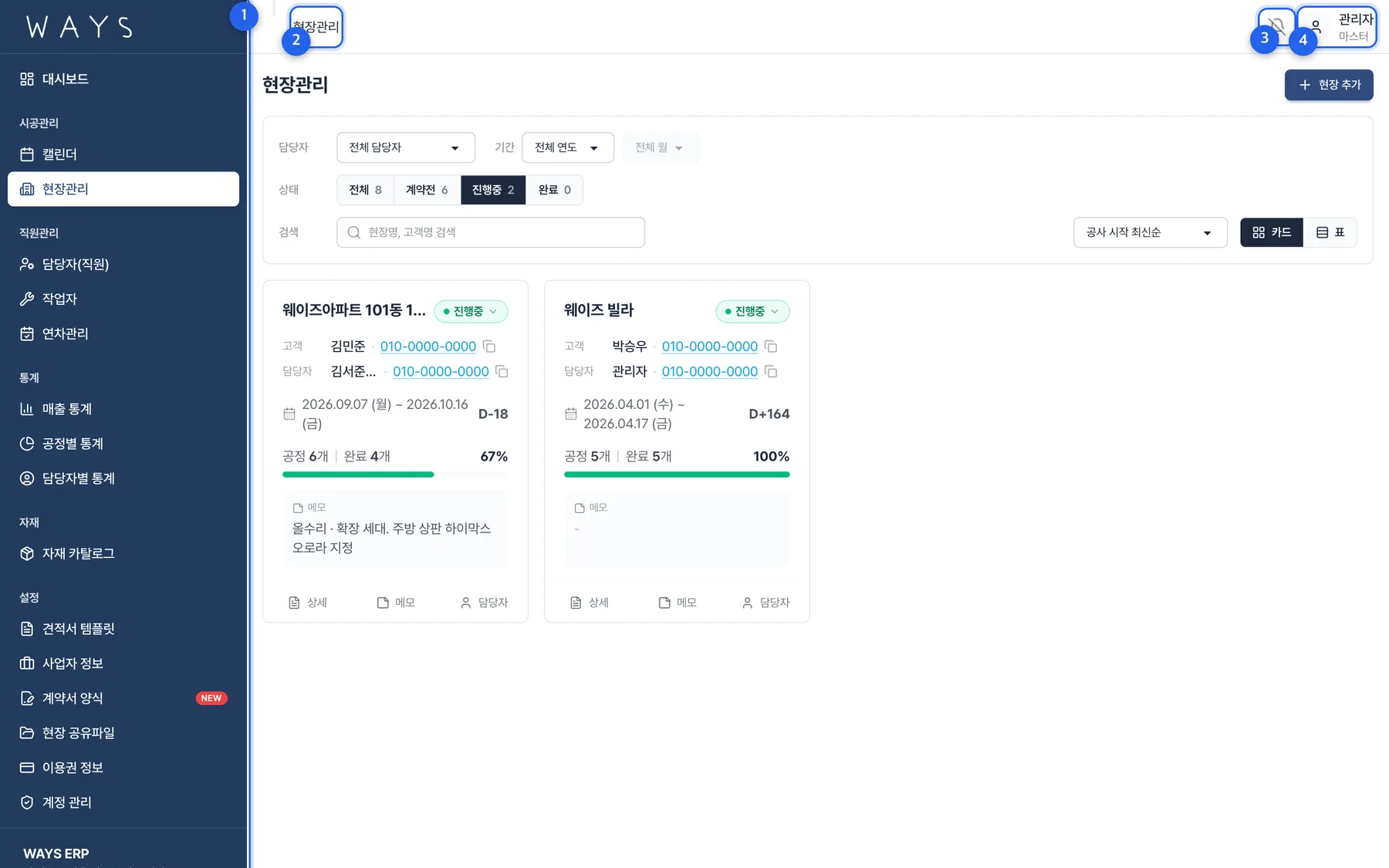Open the 대시보드 sidebar item
The height and width of the screenshot is (868, 1389).
123,79
